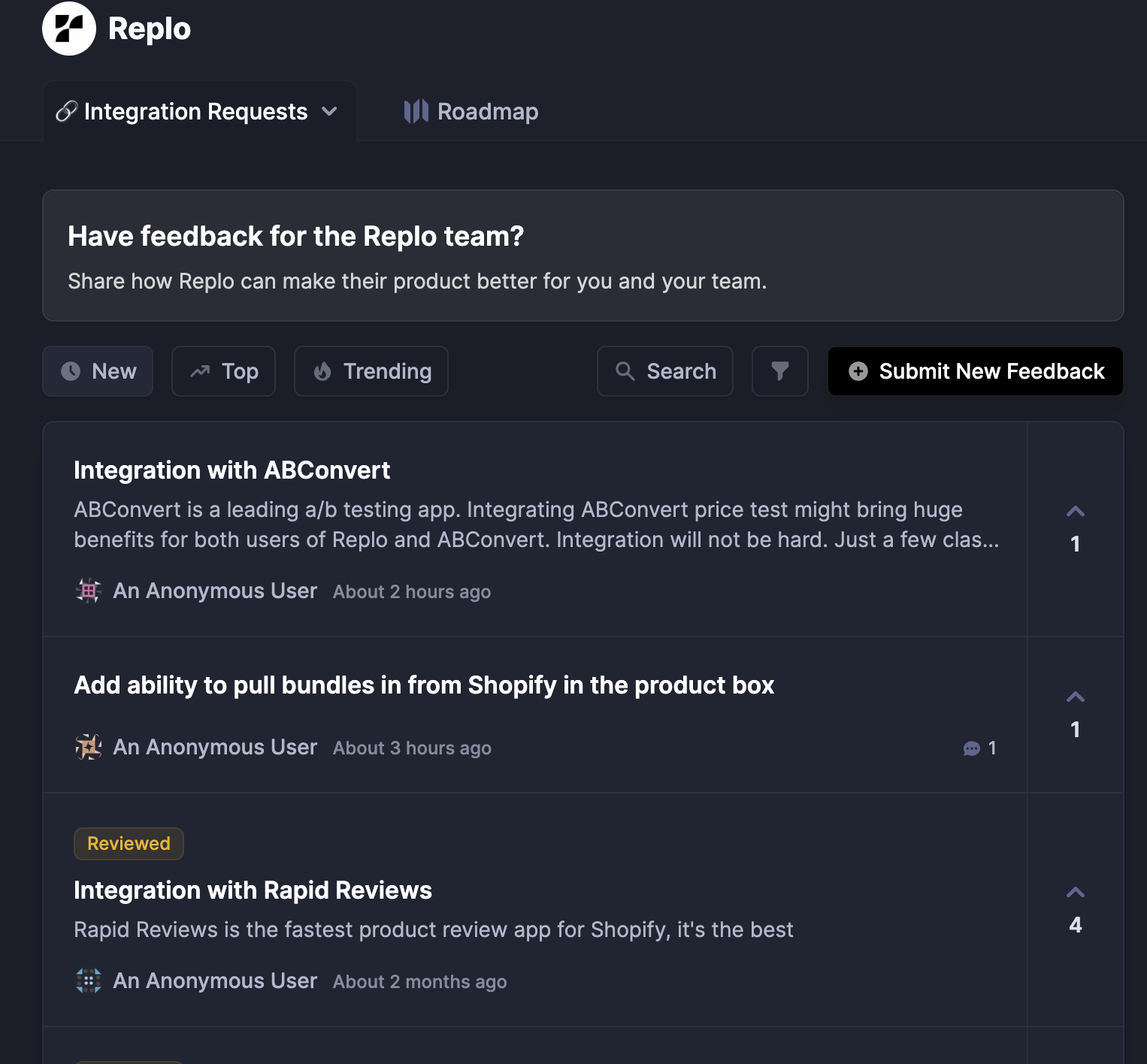Click the Reviewed status badge
The width and height of the screenshot is (1147, 1064).
129,844
